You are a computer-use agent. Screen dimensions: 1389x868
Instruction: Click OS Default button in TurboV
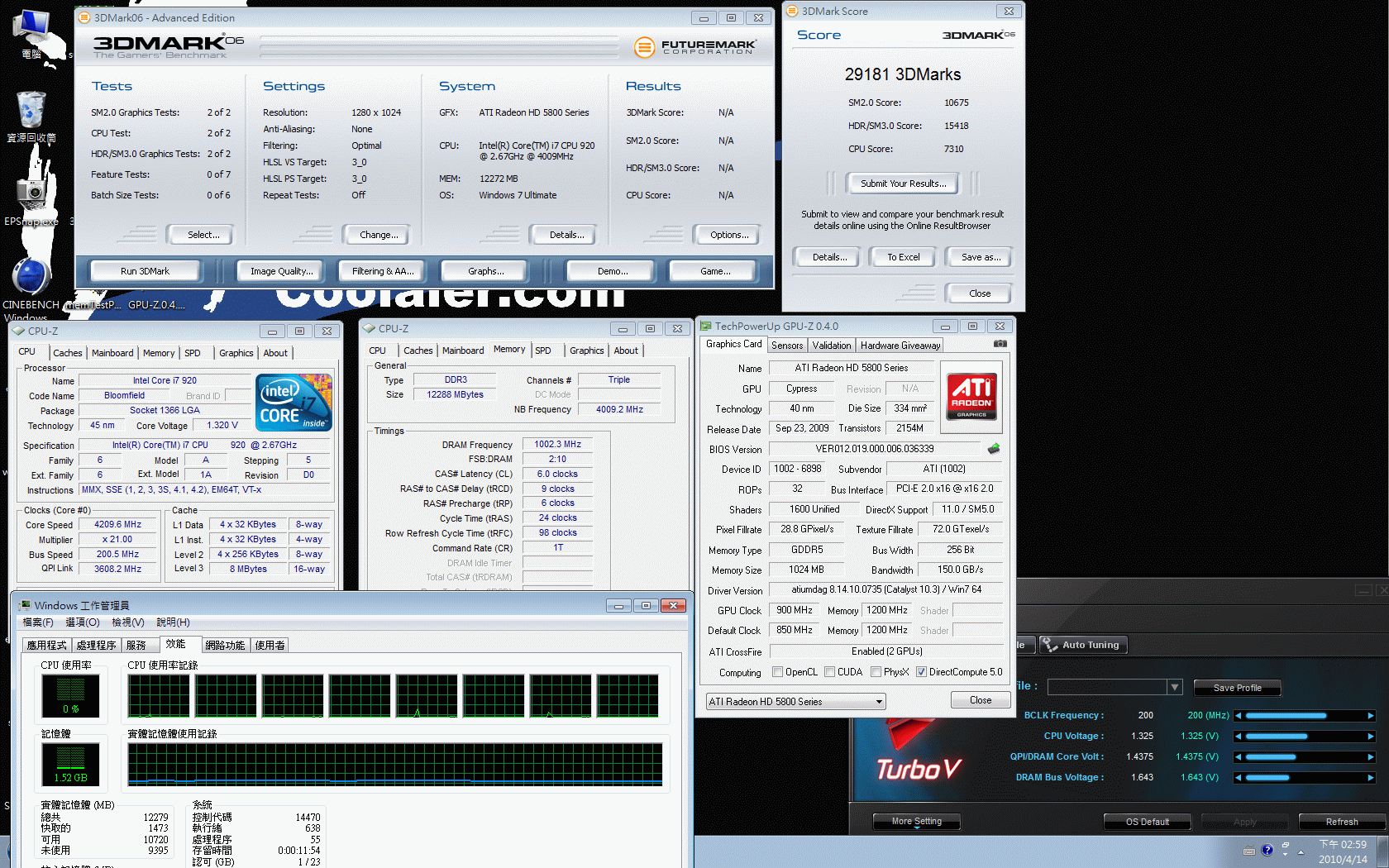tap(1148, 822)
